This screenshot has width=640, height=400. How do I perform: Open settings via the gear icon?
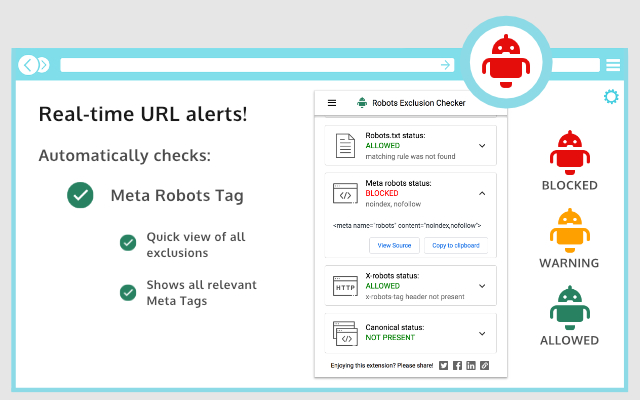(x=611, y=97)
